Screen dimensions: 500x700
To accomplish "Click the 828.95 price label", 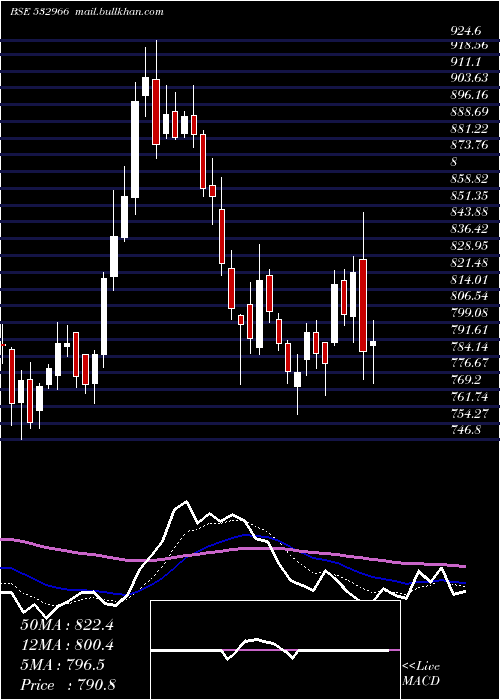I will coord(469,246).
